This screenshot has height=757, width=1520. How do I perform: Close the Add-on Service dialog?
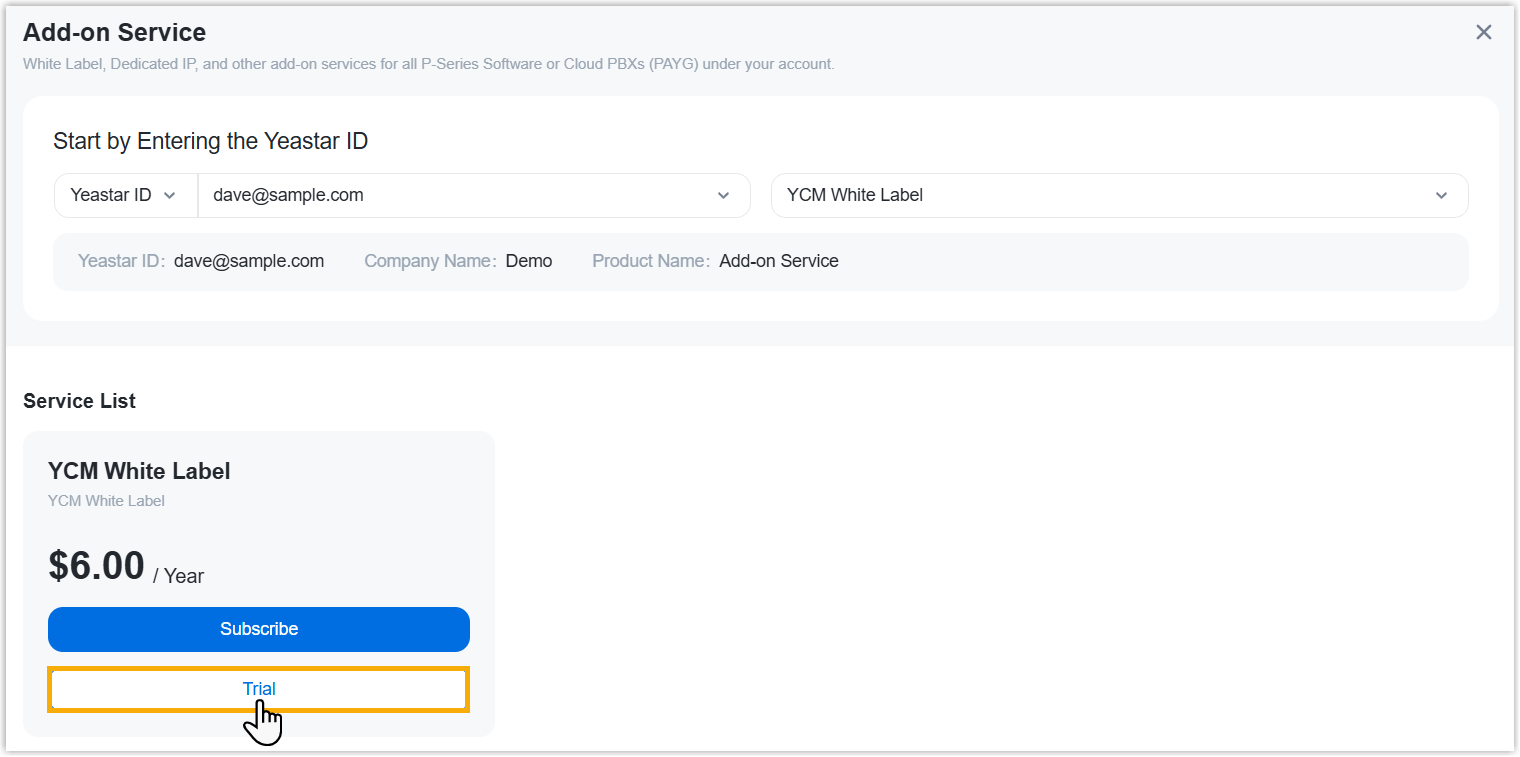(1483, 32)
